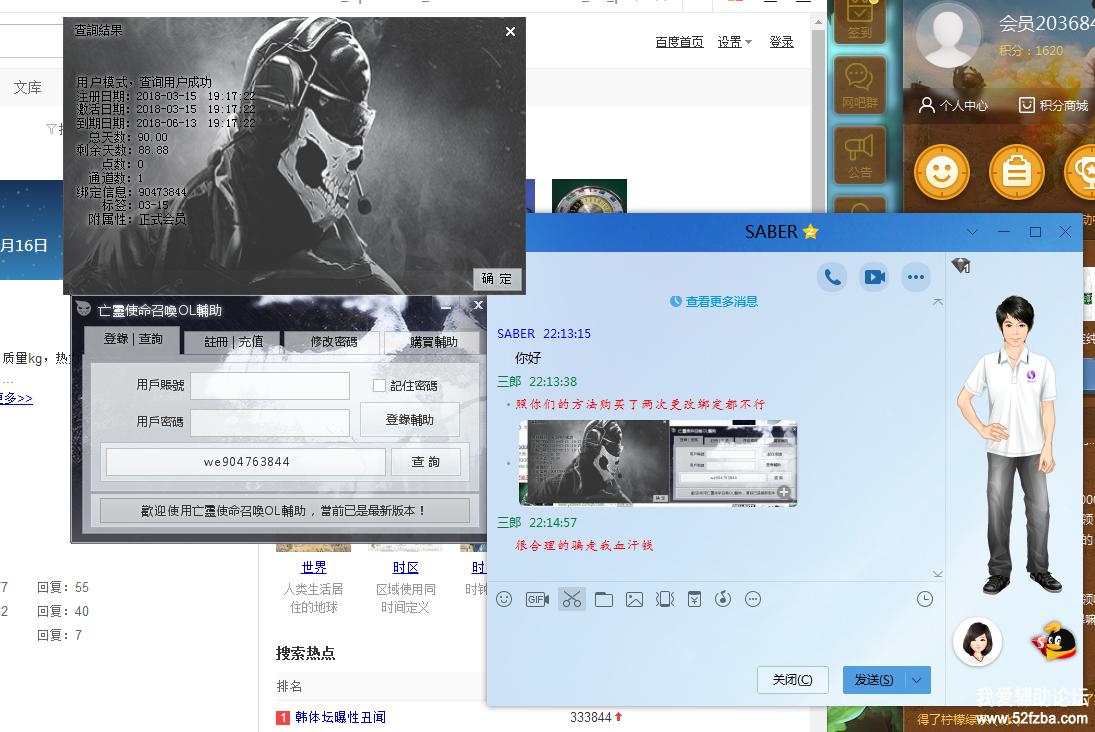Screen dimensions: 1095x732
Task: Send a picture using the image icon
Action: coord(634,599)
